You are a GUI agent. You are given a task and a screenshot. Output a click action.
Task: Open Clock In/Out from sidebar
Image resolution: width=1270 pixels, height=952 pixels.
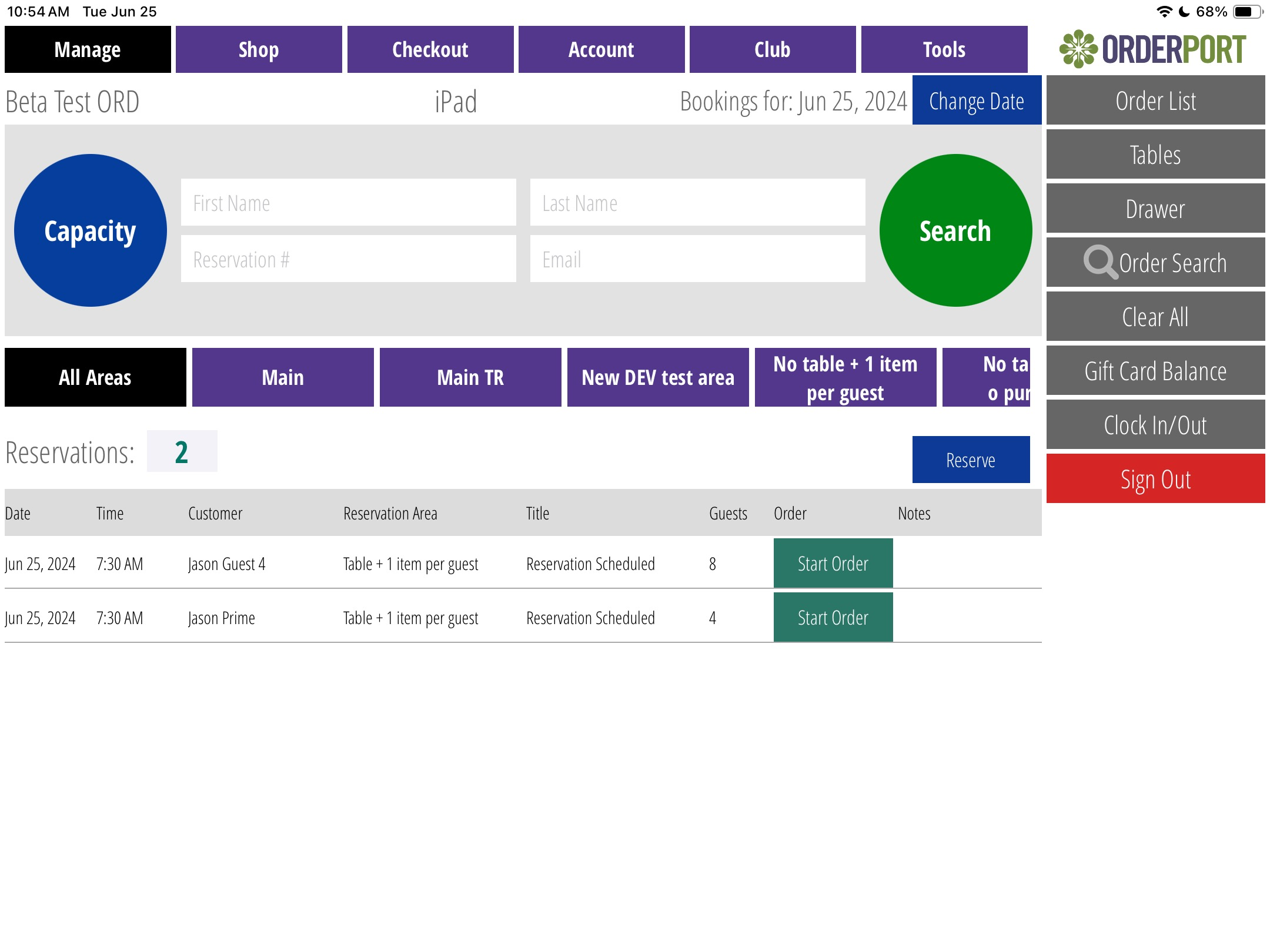coord(1155,425)
